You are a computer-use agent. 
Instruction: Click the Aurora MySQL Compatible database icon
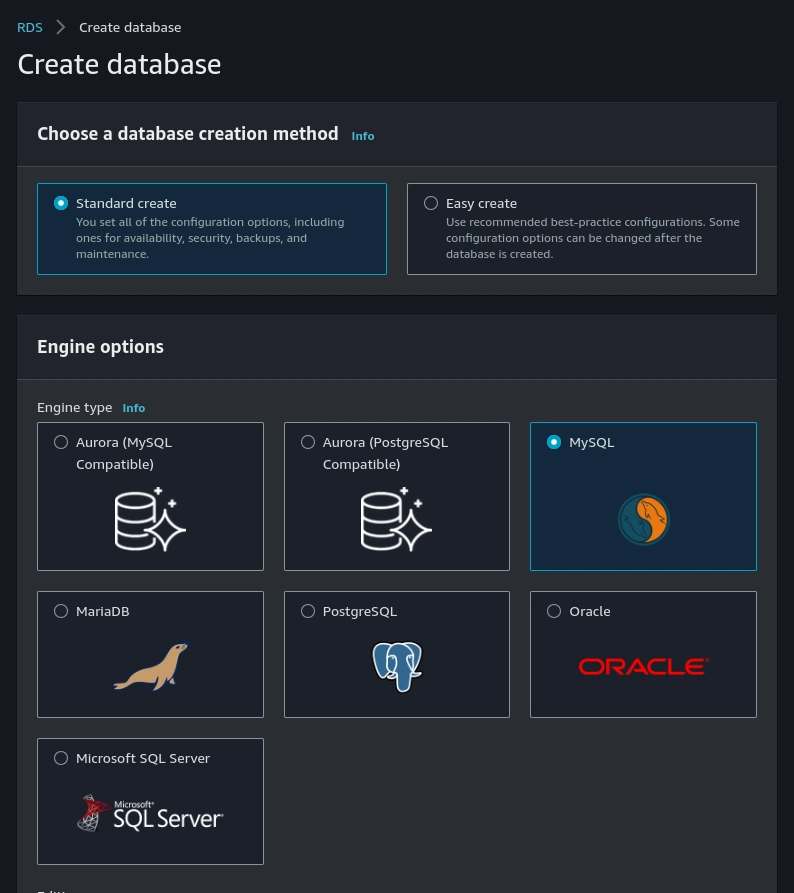point(150,519)
